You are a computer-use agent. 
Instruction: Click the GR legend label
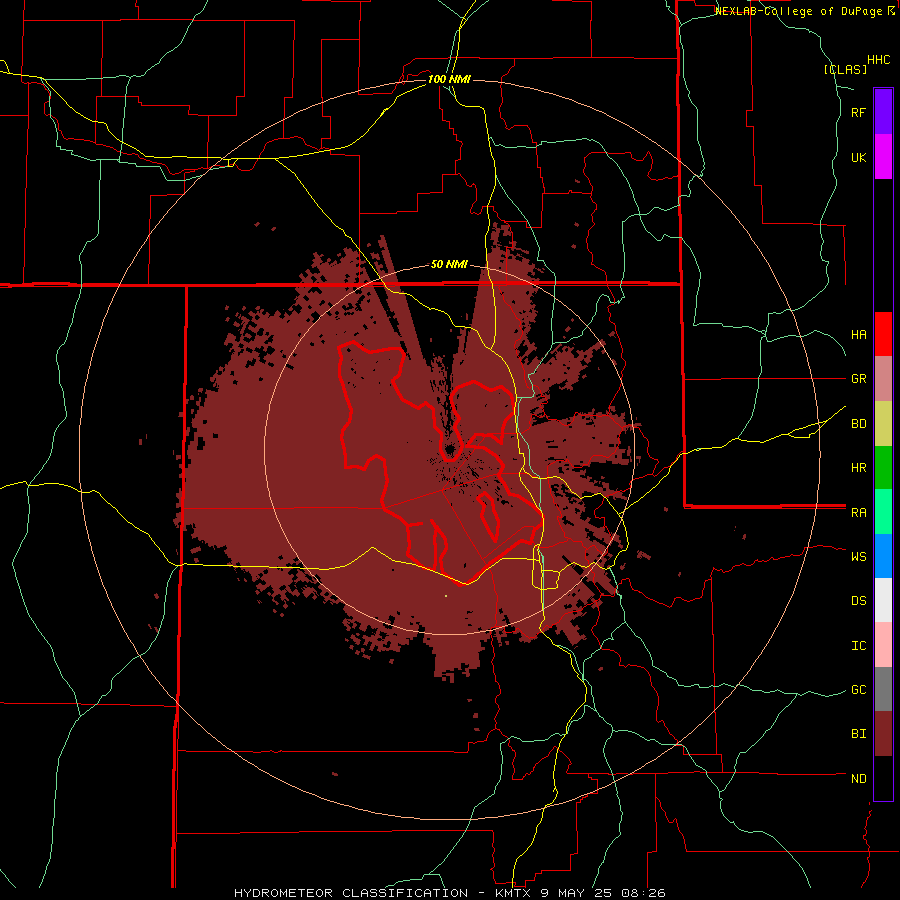(858, 379)
